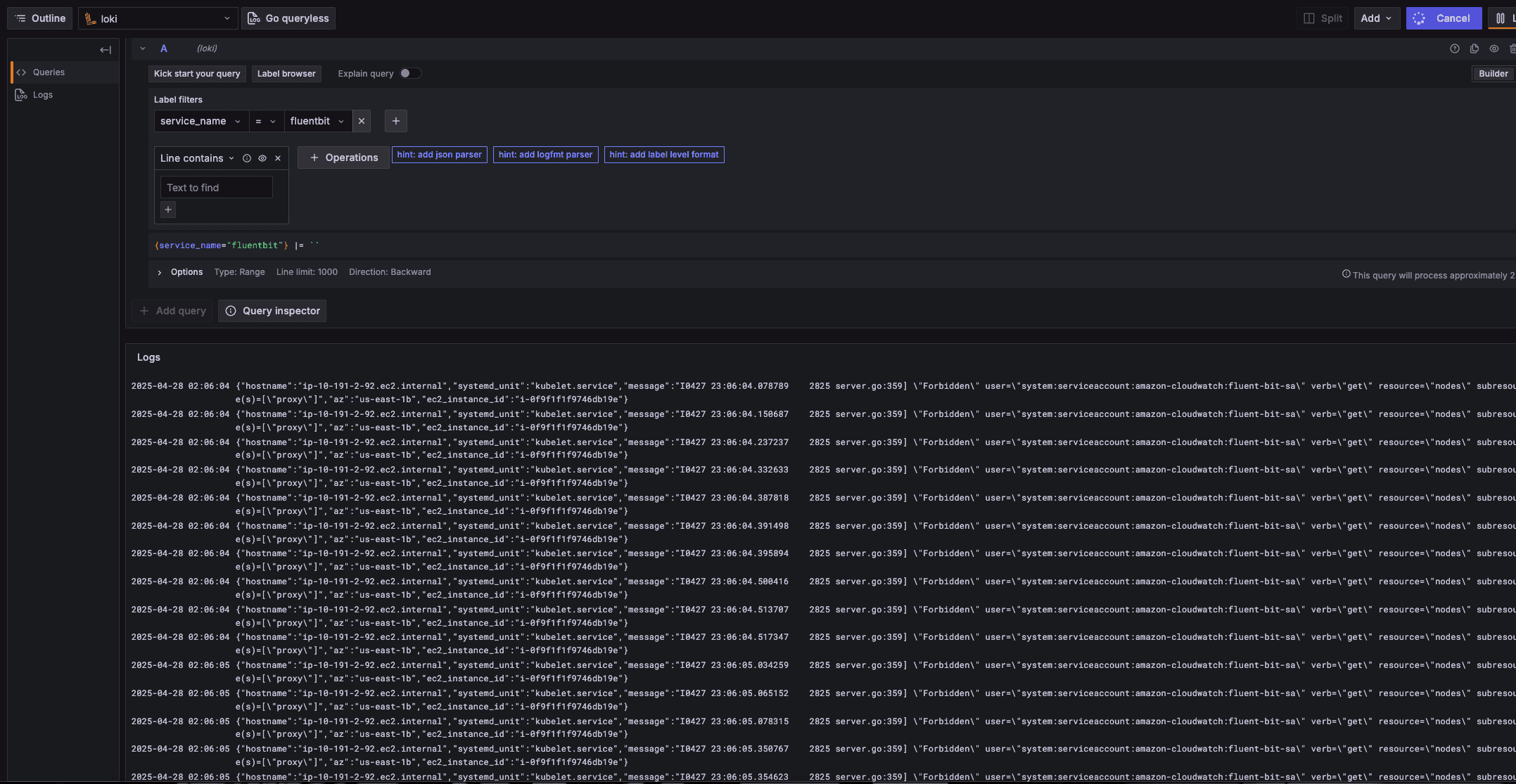Collapse the outline sidebar arrow icon
Image resolution: width=1516 pixels, height=784 pixels.
point(106,50)
